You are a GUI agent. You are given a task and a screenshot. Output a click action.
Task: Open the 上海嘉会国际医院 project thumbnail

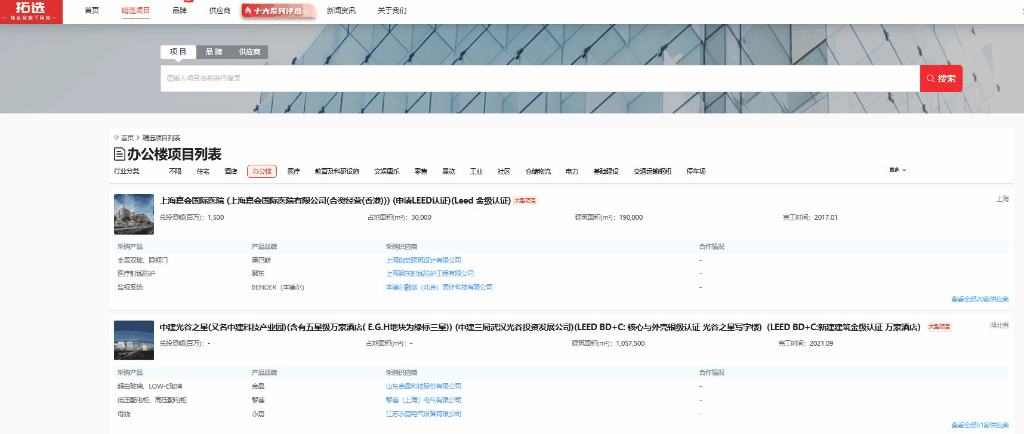134,213
